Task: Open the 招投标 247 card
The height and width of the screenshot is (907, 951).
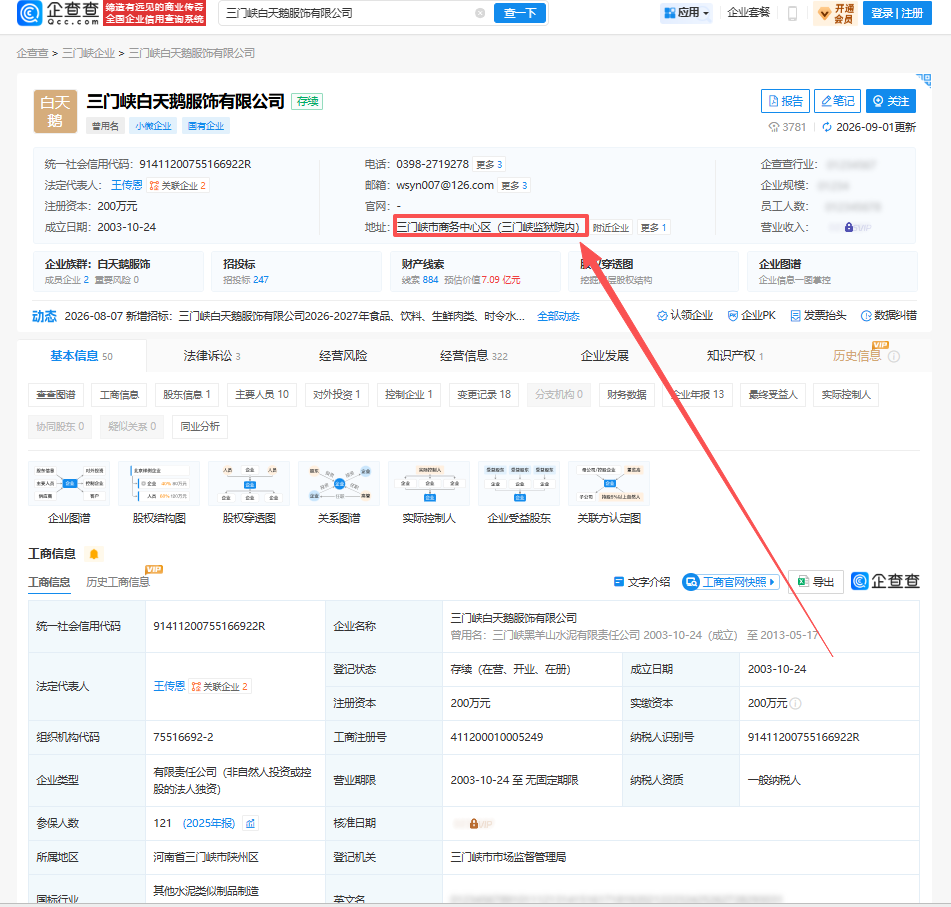Action: 297,271
